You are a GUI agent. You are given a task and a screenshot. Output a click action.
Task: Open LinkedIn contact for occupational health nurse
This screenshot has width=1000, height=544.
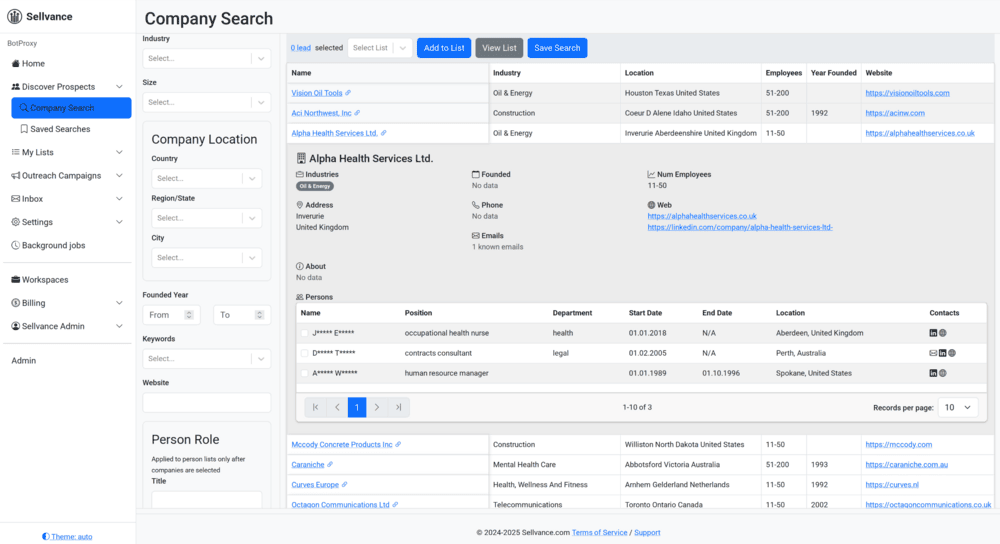933,333
